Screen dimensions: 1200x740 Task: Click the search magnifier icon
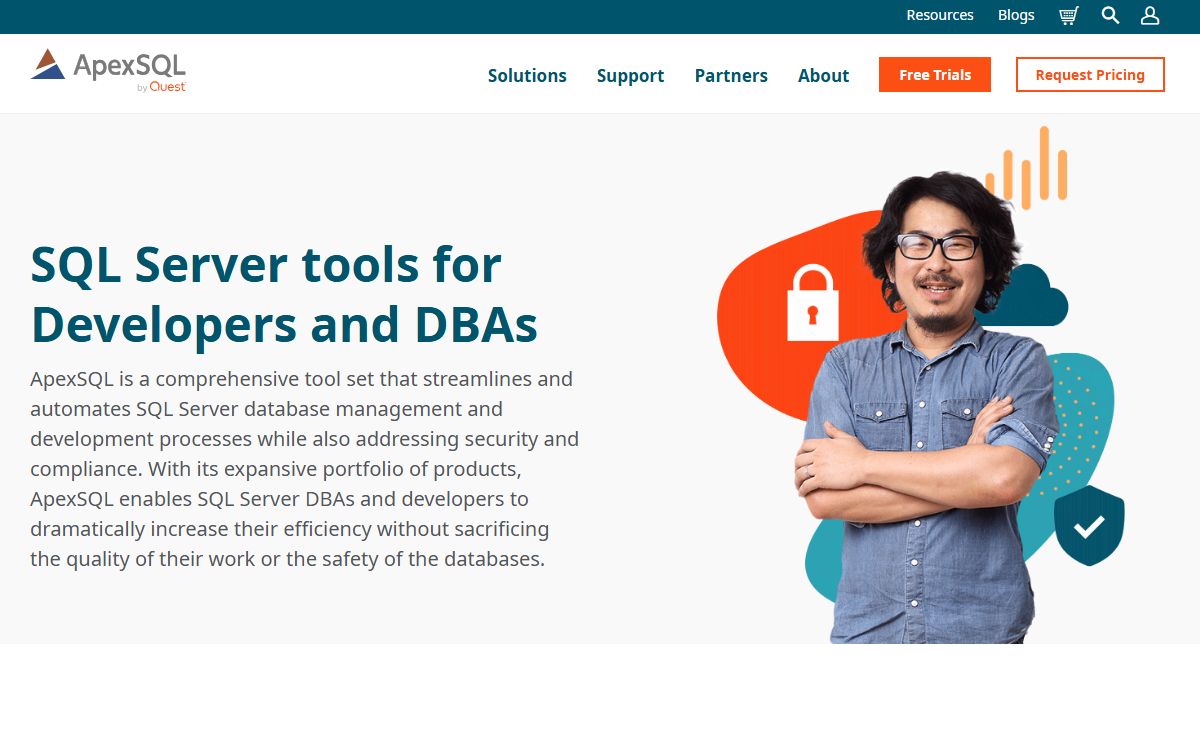1110,15
